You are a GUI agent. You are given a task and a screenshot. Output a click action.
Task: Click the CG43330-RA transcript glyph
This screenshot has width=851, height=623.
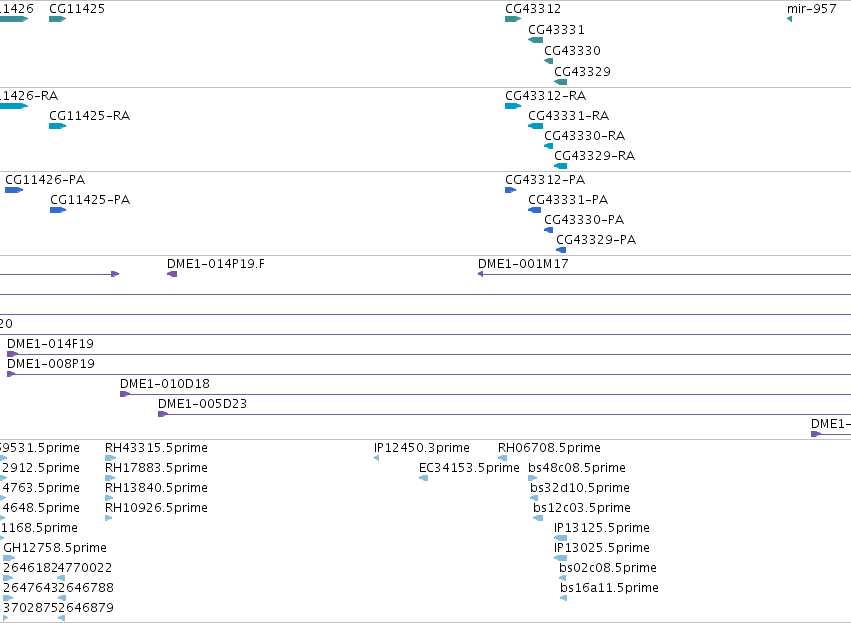pos(549,146)
